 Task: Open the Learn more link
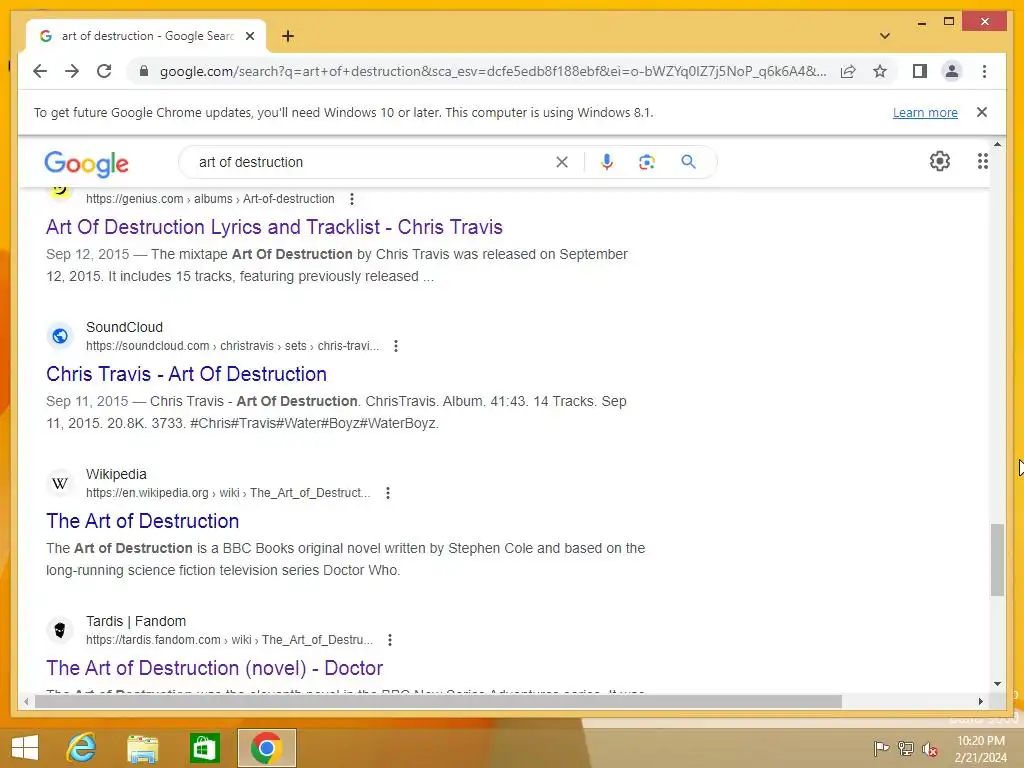pyautogui.click(x=925, y=112)
